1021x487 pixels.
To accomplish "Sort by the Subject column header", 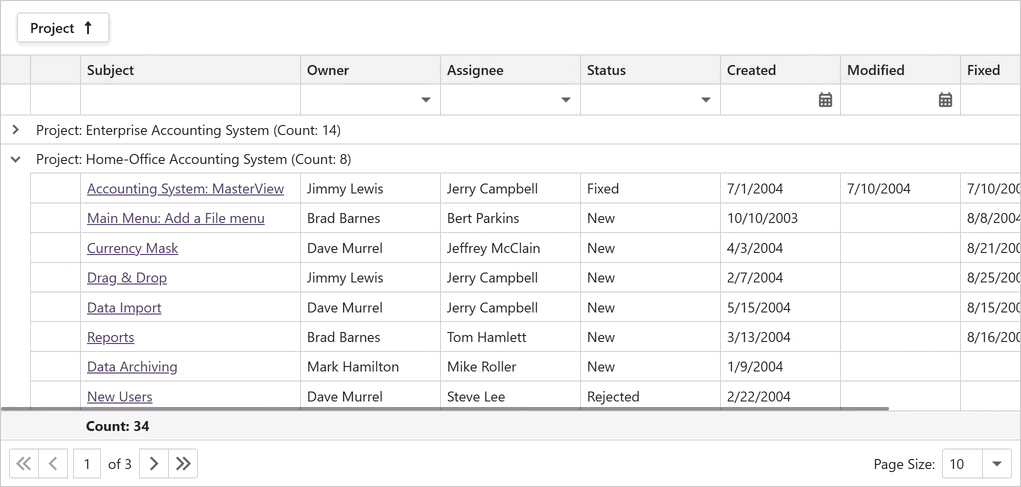I will tap(110, 70).
